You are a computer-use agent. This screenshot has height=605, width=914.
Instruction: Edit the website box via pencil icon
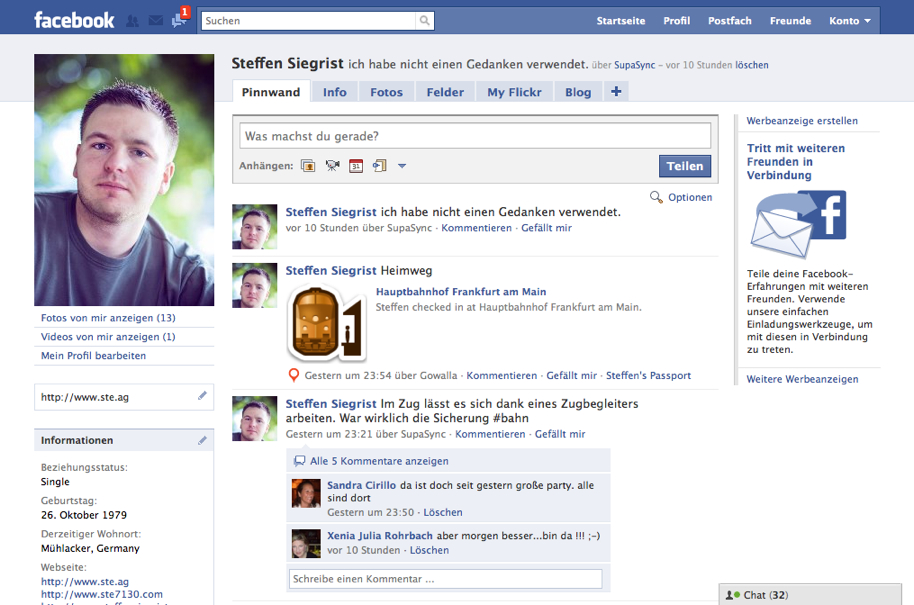tap(202, 396)
